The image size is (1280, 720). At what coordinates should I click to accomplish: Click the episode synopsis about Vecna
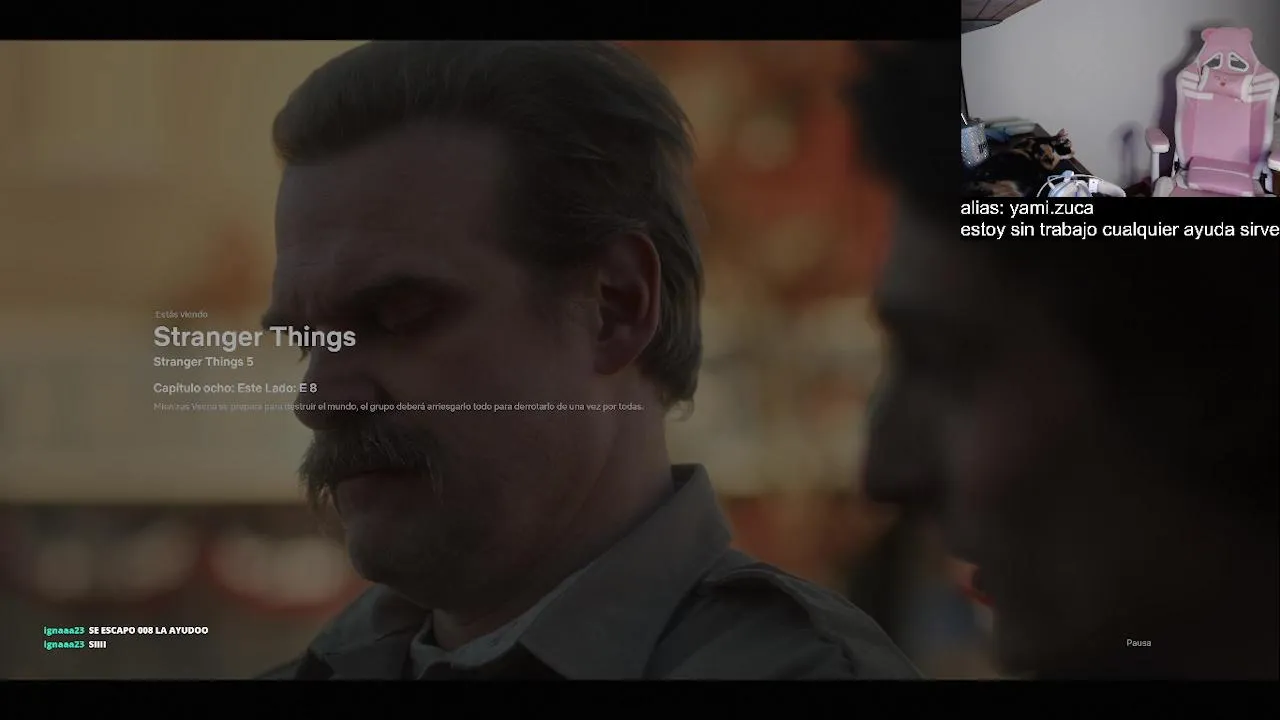[398, 407]
